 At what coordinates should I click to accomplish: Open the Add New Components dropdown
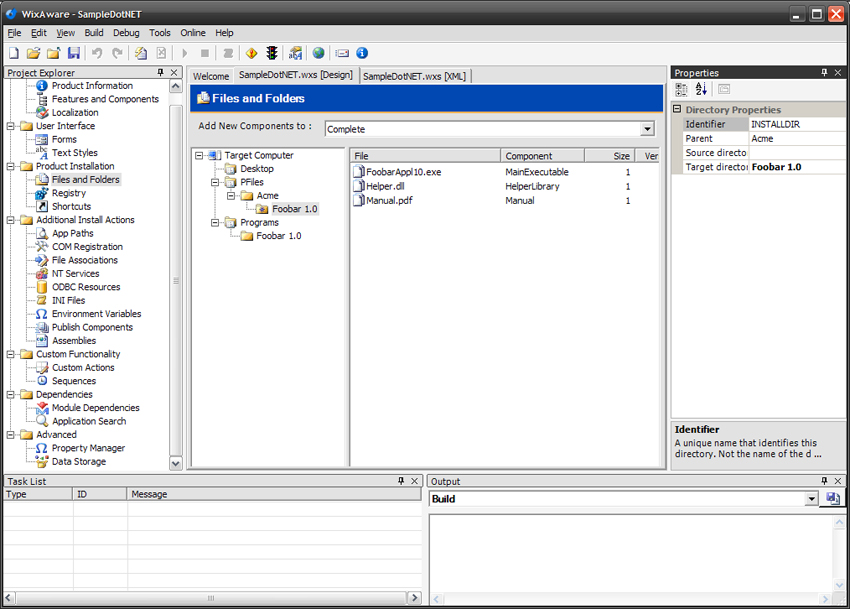point(647,129)
